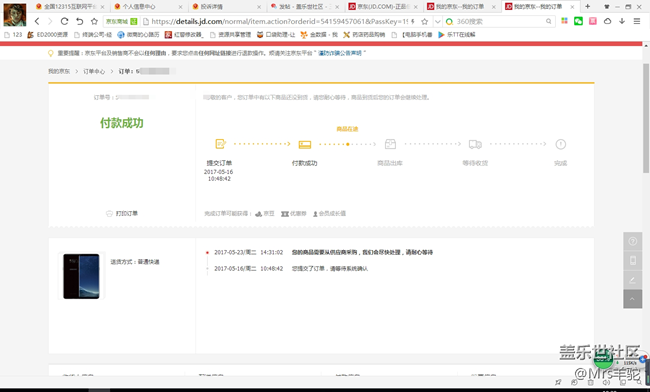This screenshot has width=650, height=392.
Task: Switch to the 个人信息中心 tab
Action: [147, 7]
